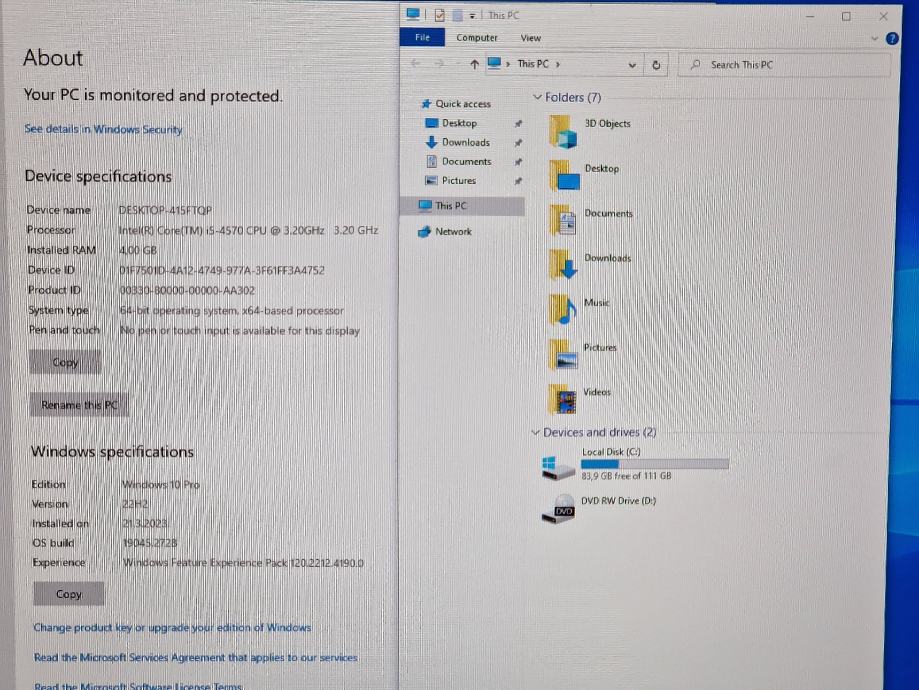Click the Installed RAM value 4,00 GB
Viewport: 919px width, 690px height.
(x=138, y=250)
